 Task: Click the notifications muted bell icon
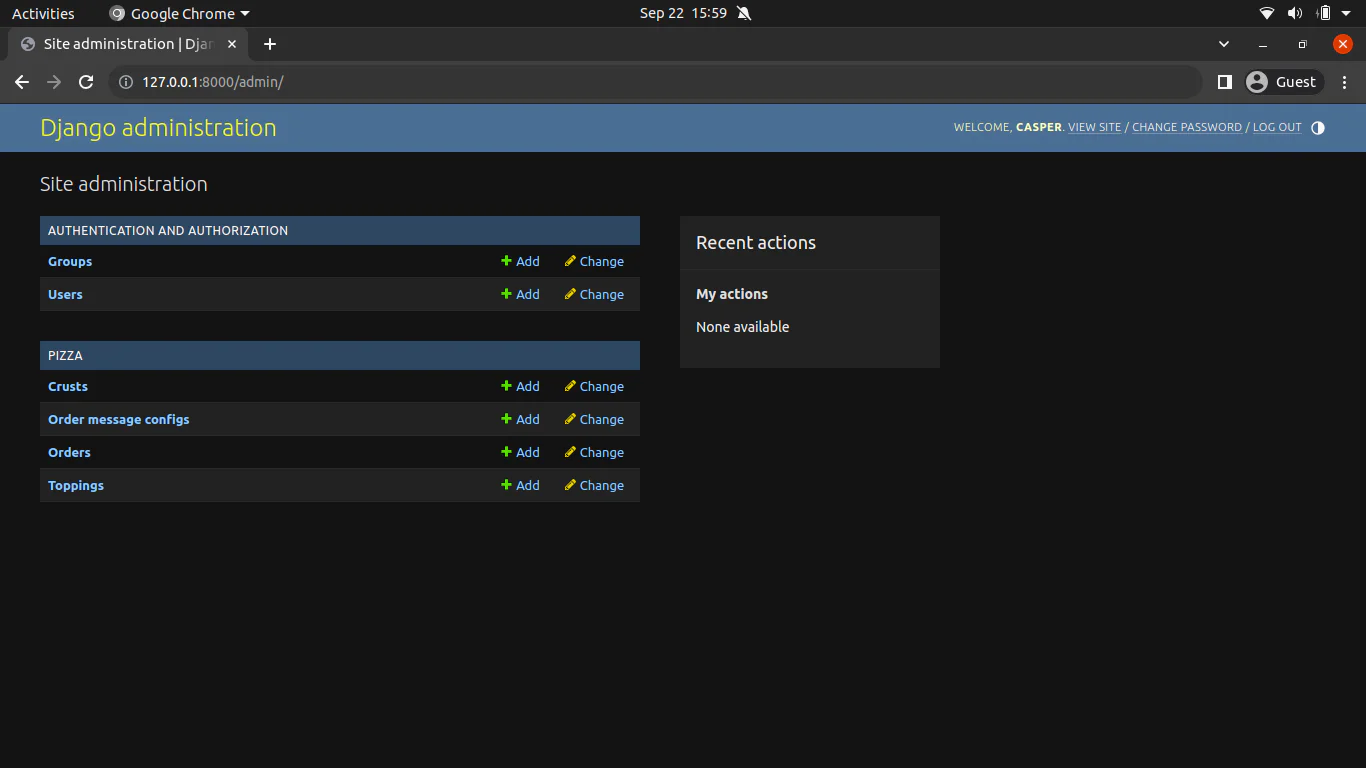(x=743, y=13)
